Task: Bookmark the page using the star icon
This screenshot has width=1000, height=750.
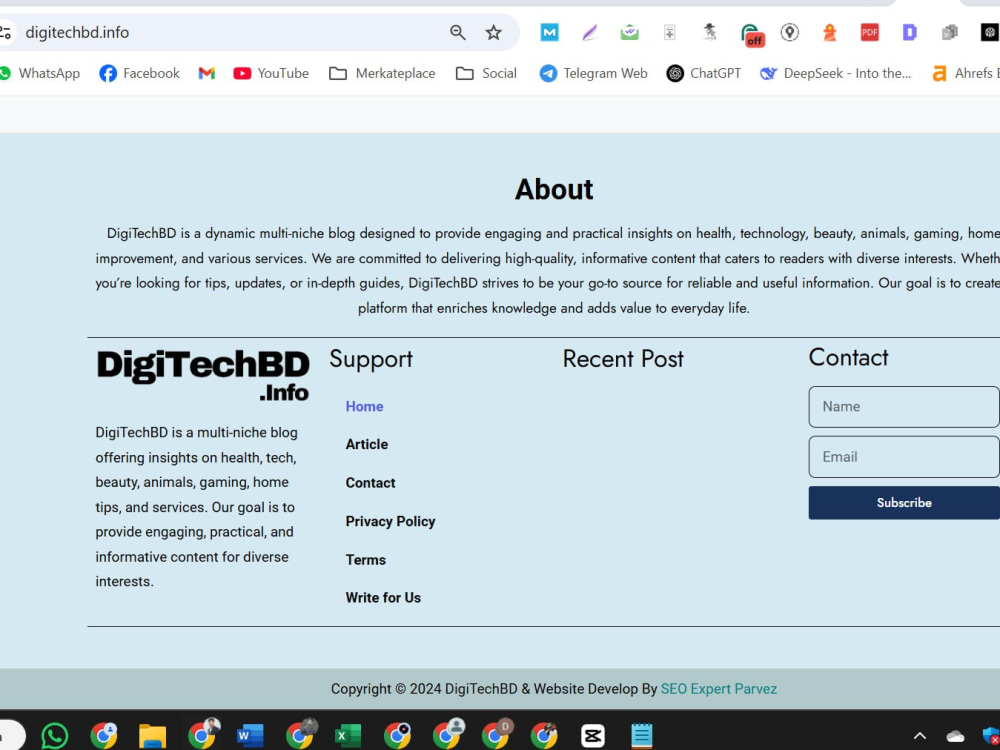Action: (494, 32)
